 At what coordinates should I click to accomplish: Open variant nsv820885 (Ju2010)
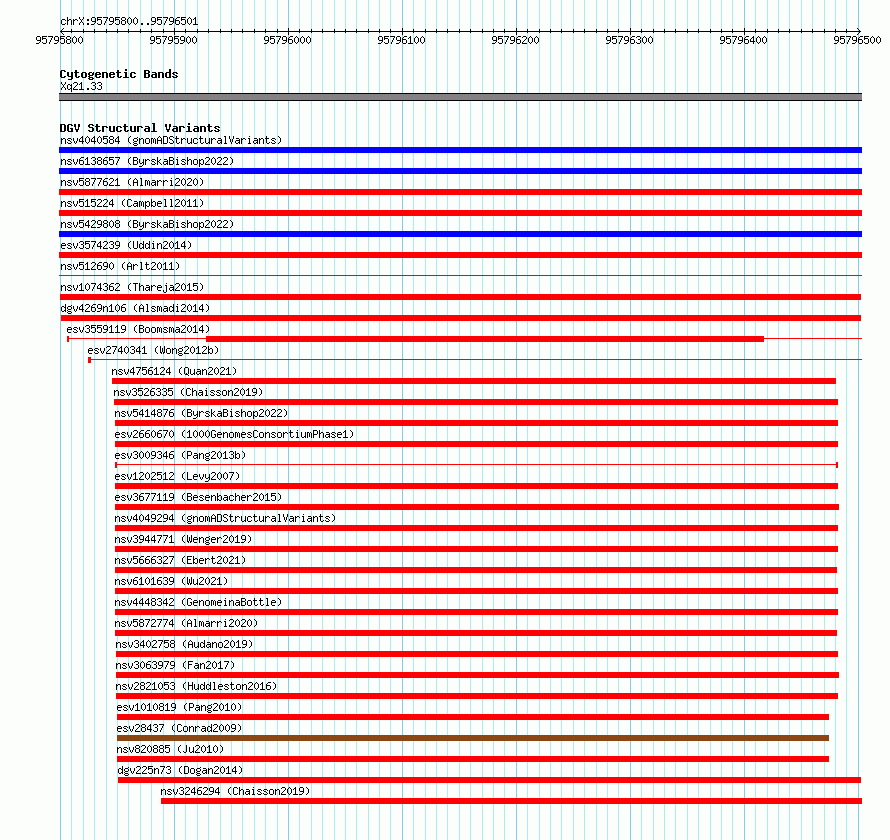tap(170, 749)
